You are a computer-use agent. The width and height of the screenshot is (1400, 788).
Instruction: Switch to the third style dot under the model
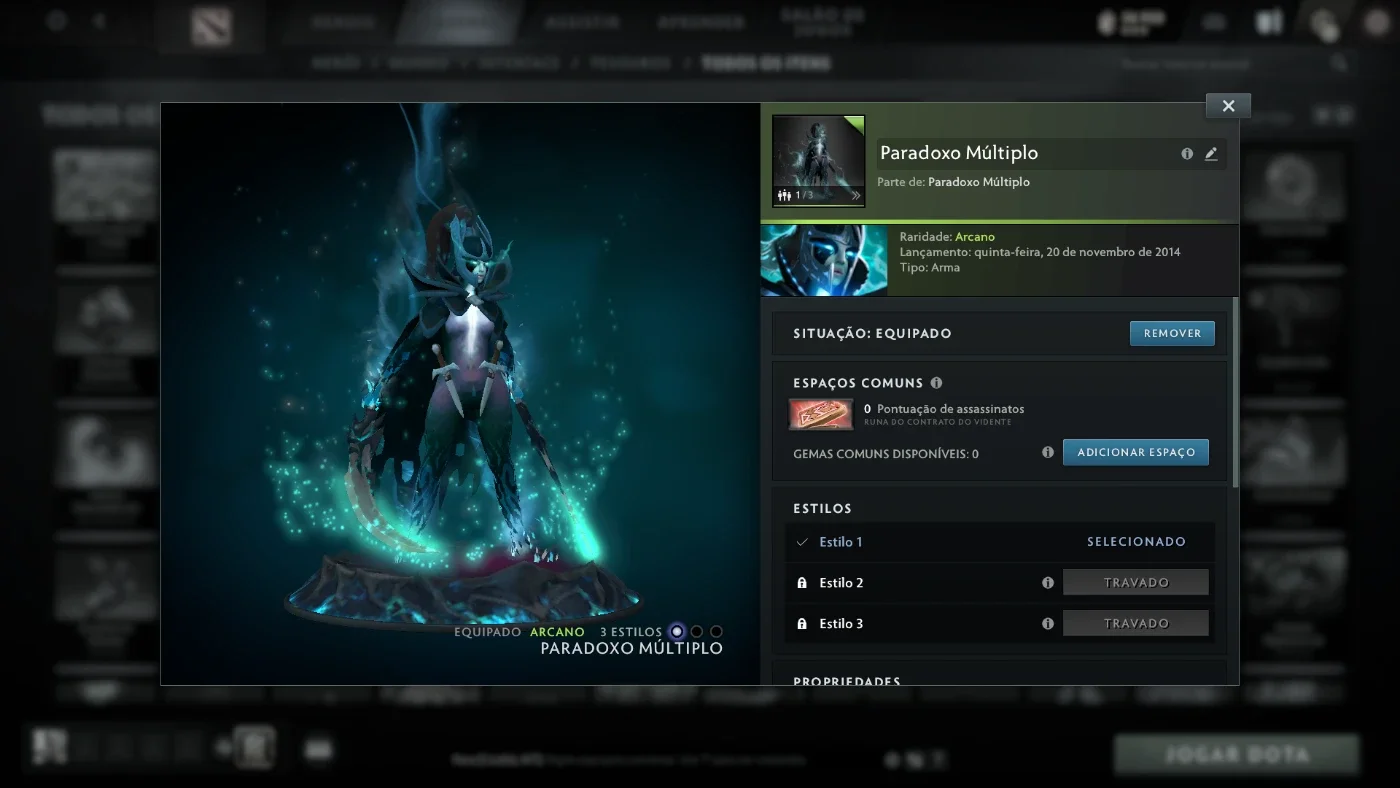click(x=716, y=632)
